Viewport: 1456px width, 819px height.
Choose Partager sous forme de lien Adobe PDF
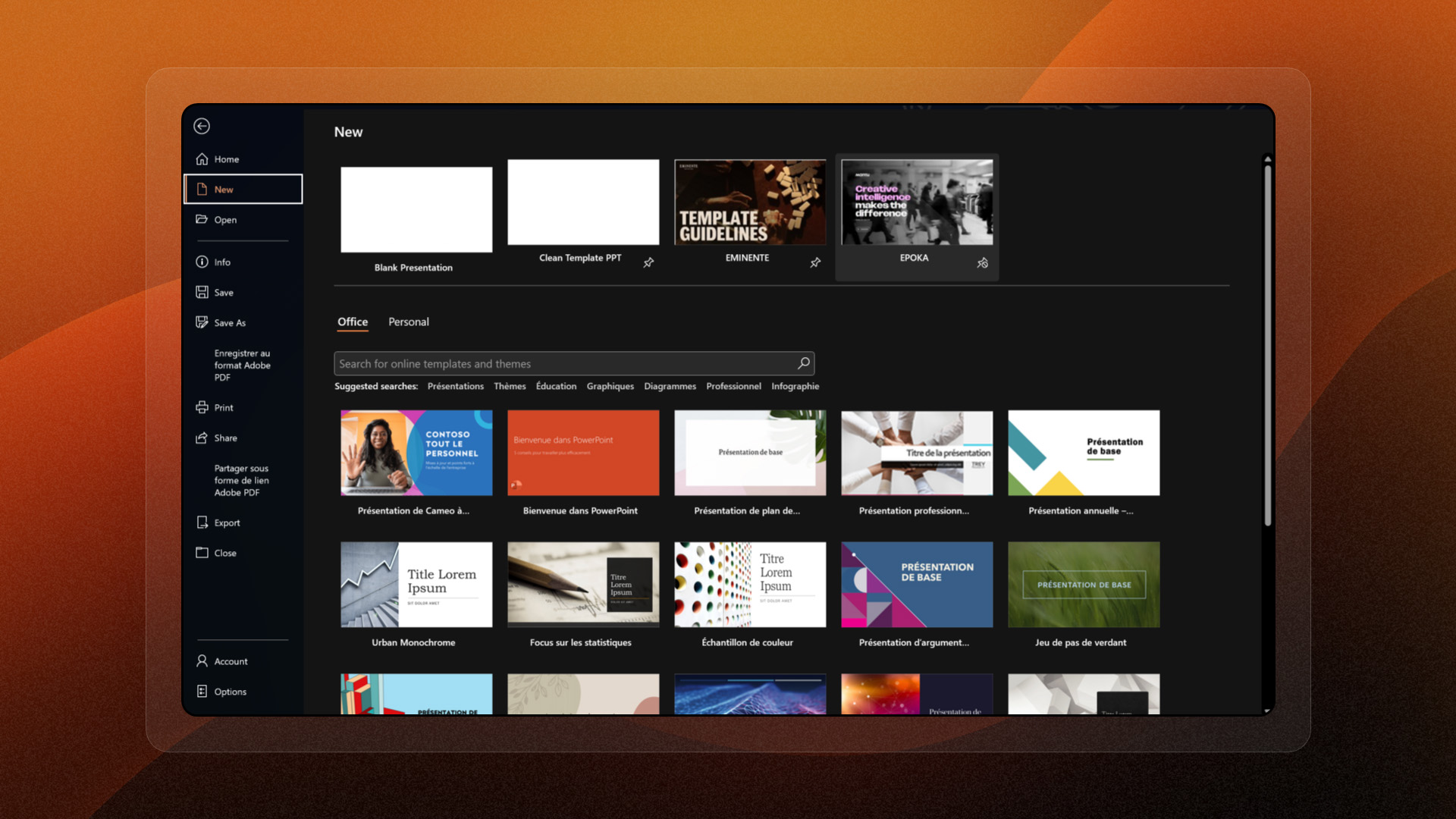tap(242, 480)
